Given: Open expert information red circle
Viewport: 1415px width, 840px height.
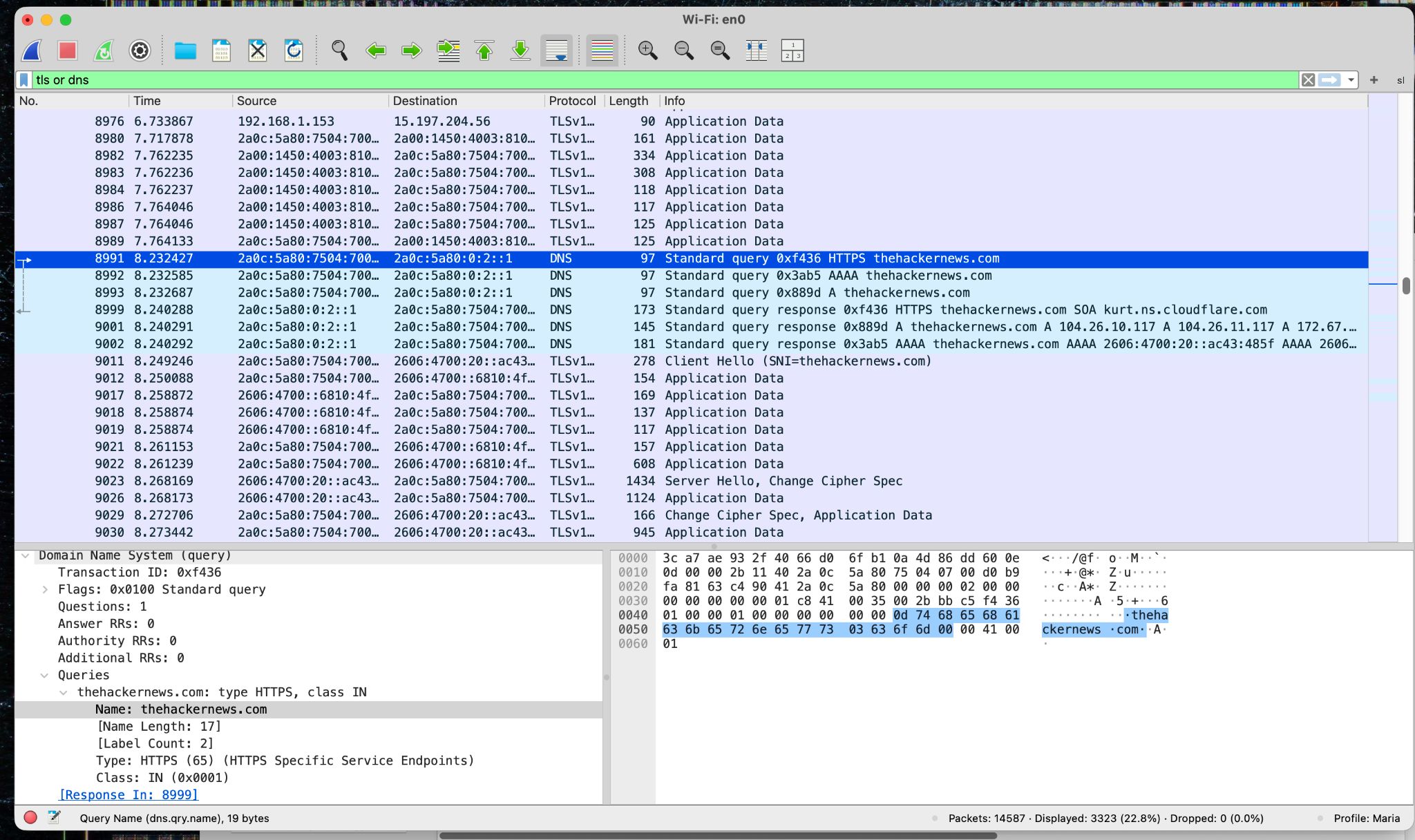Looking at the screenshot, I should coord(30,818).
